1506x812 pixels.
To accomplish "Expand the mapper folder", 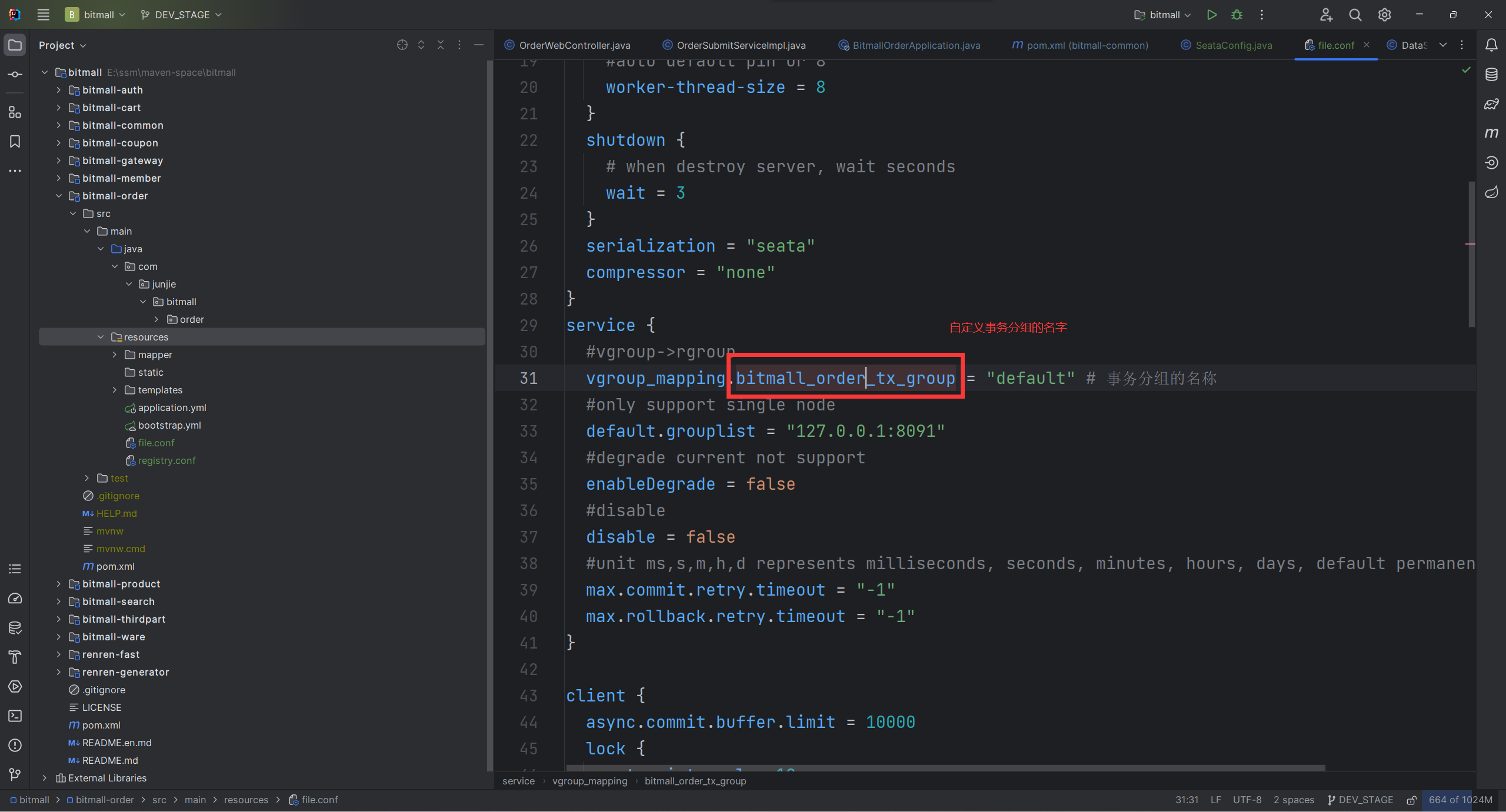I will (x=115, y=355).
